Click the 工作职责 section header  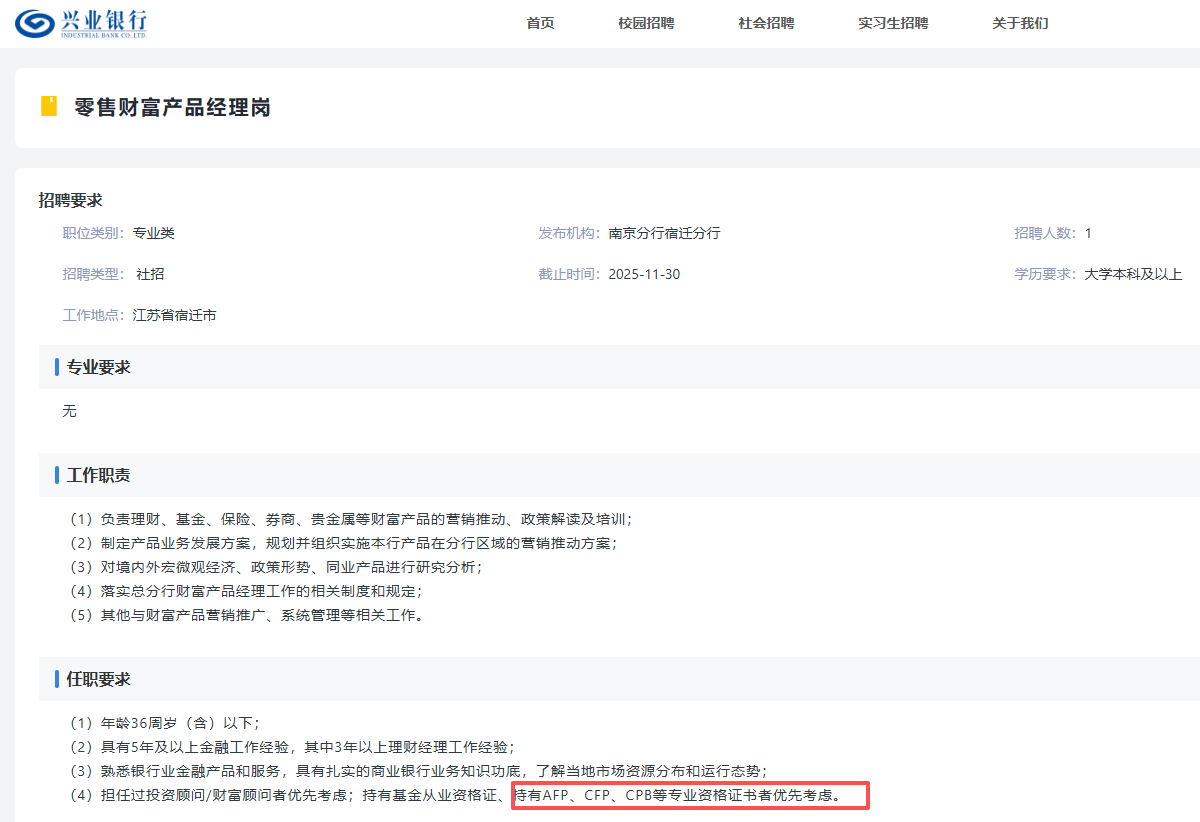[98, 475]
